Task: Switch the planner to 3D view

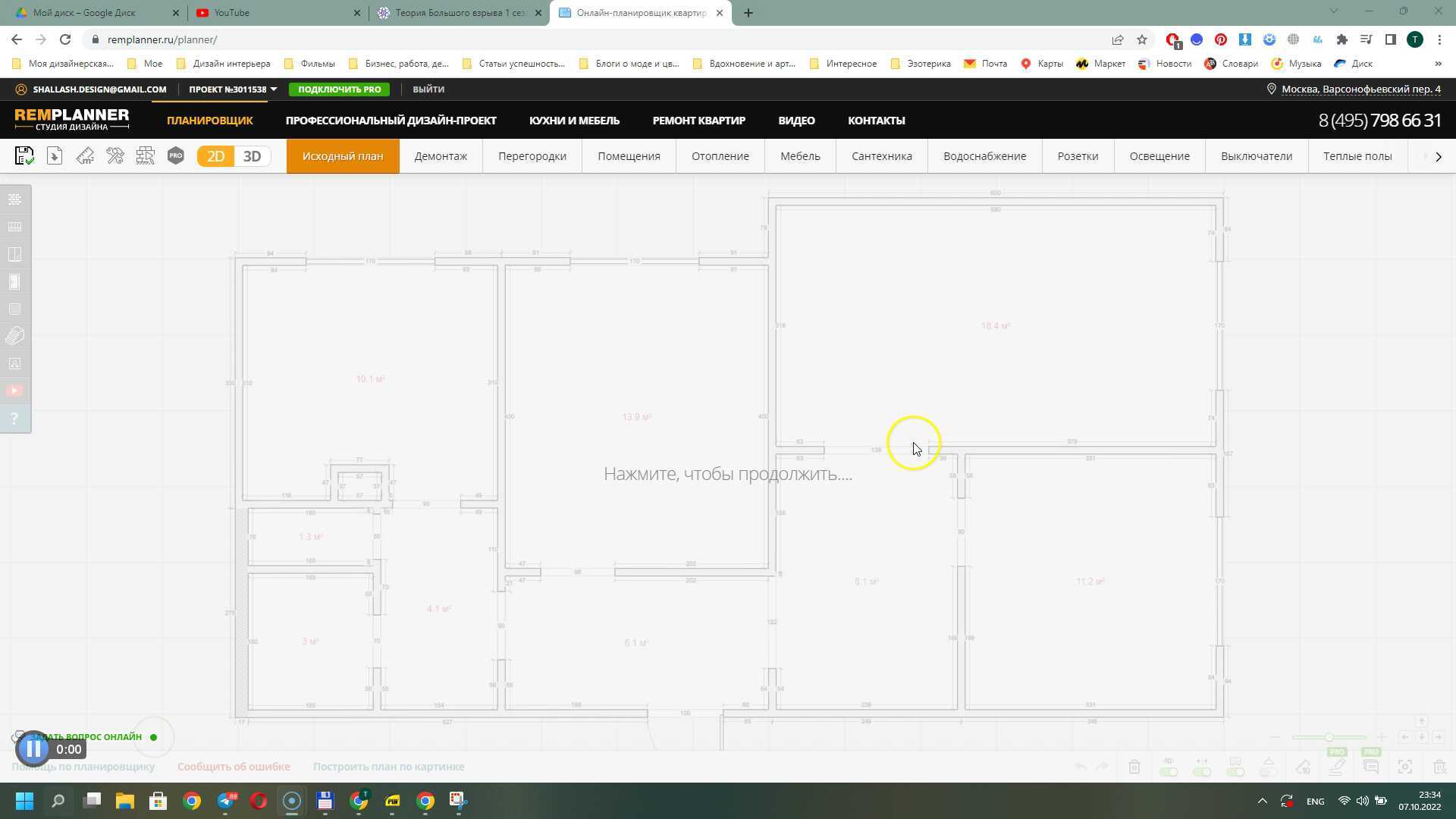Action: click(x=252, y=155)
